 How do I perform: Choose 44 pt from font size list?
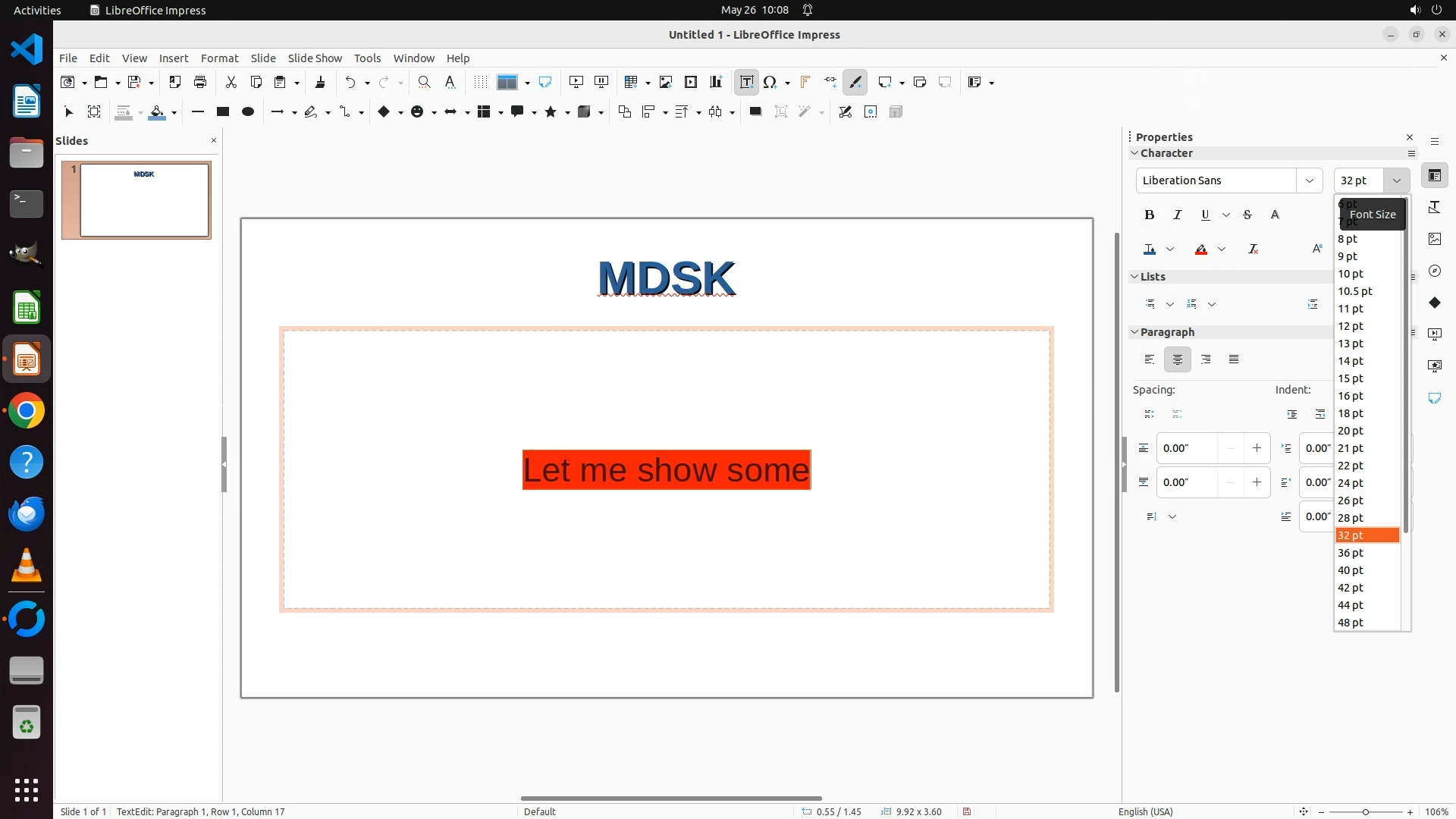[x=1351, y=605]
